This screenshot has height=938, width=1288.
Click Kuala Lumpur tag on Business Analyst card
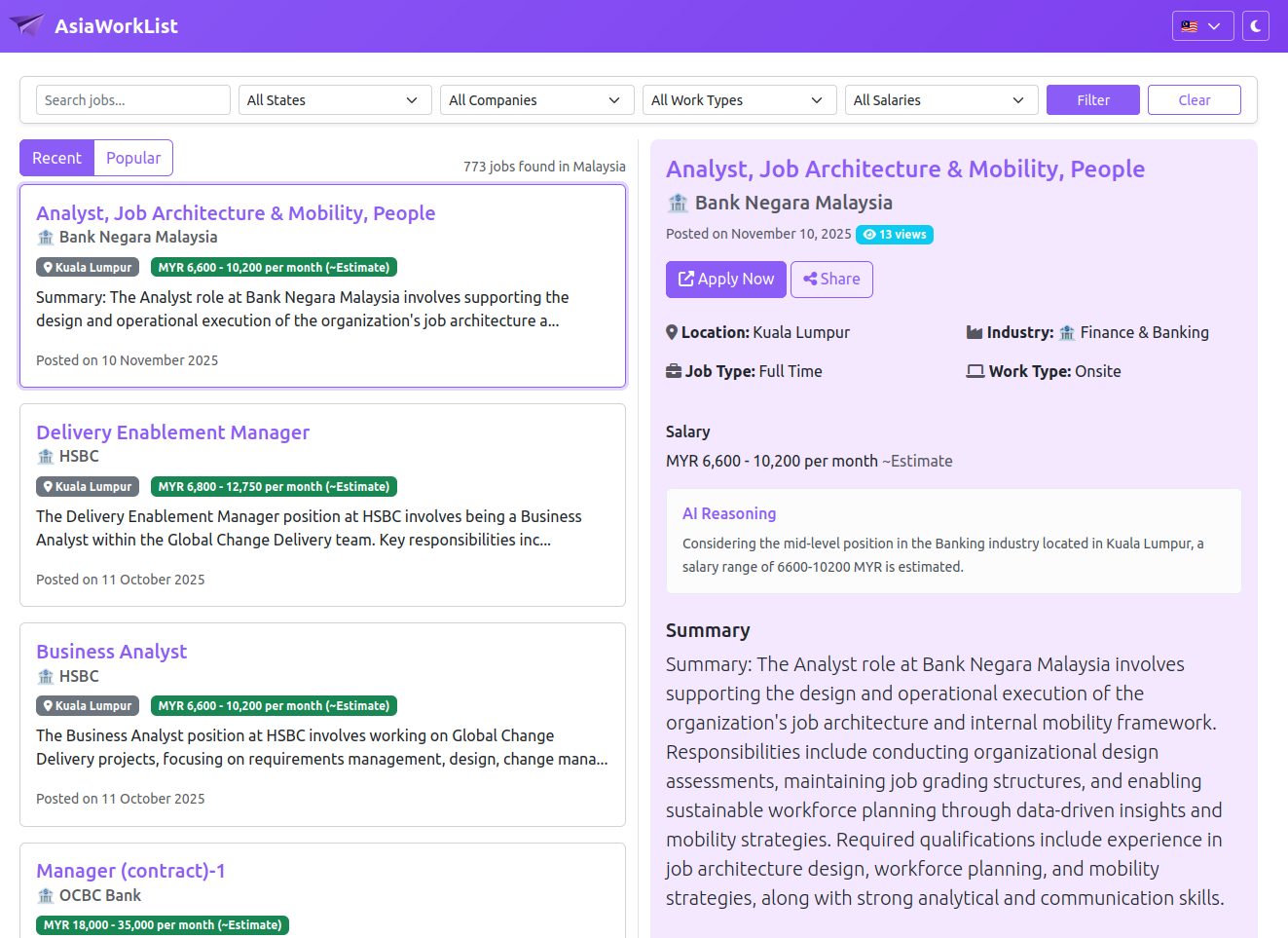[88, 705]
